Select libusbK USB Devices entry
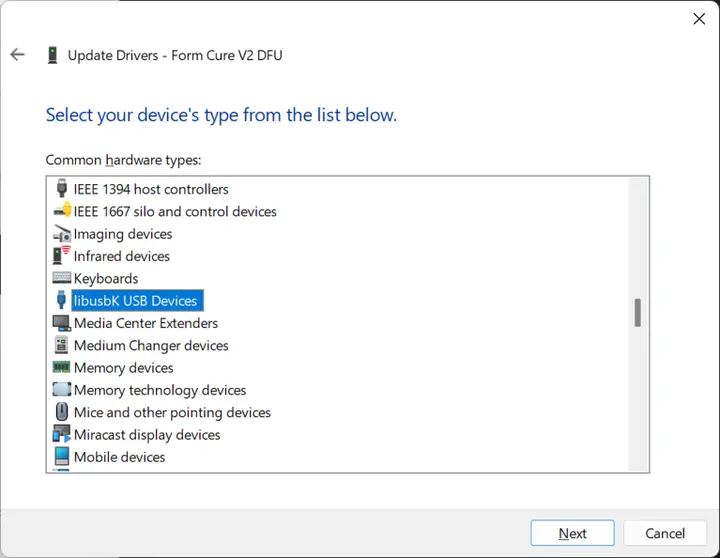The height and width of the screenshot is (558, 720). (137, 301)
